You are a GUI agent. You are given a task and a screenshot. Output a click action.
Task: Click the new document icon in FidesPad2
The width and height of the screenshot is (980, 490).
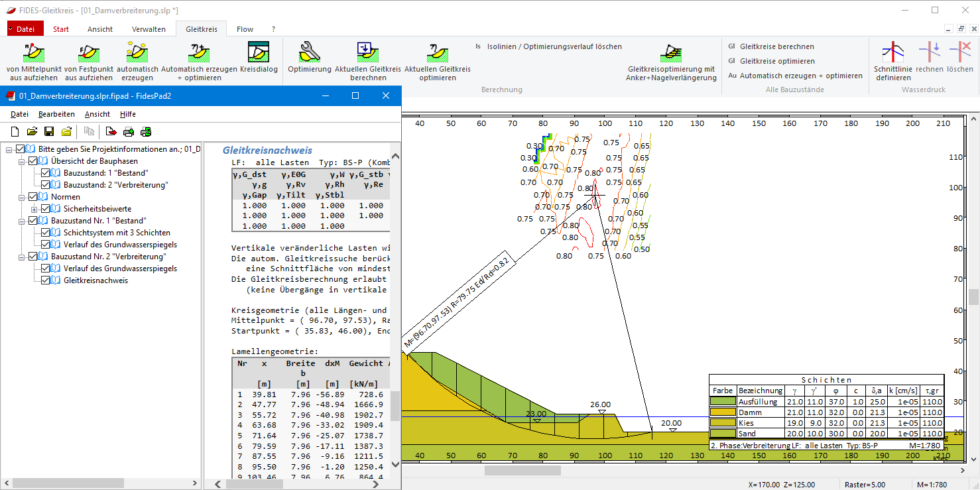15,131
